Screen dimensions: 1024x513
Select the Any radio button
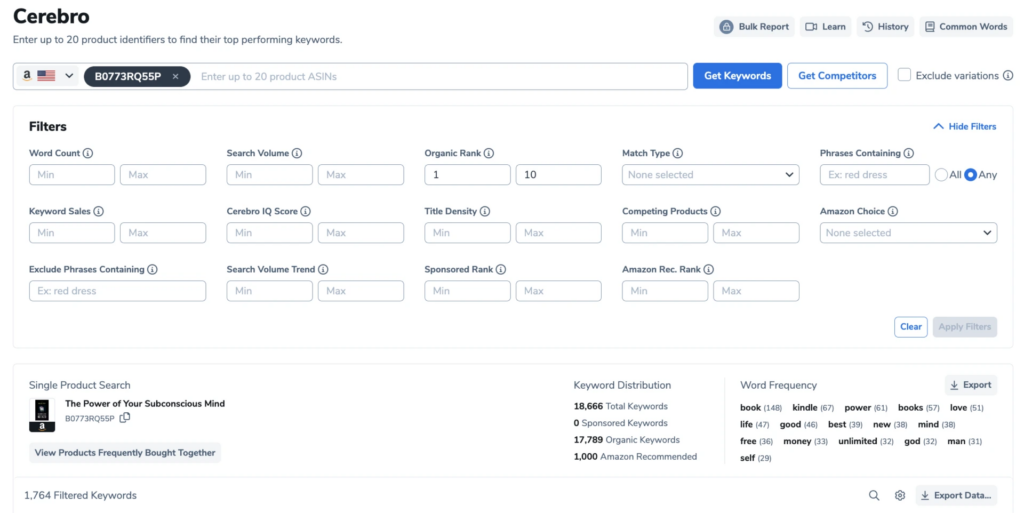pos(970,175)
